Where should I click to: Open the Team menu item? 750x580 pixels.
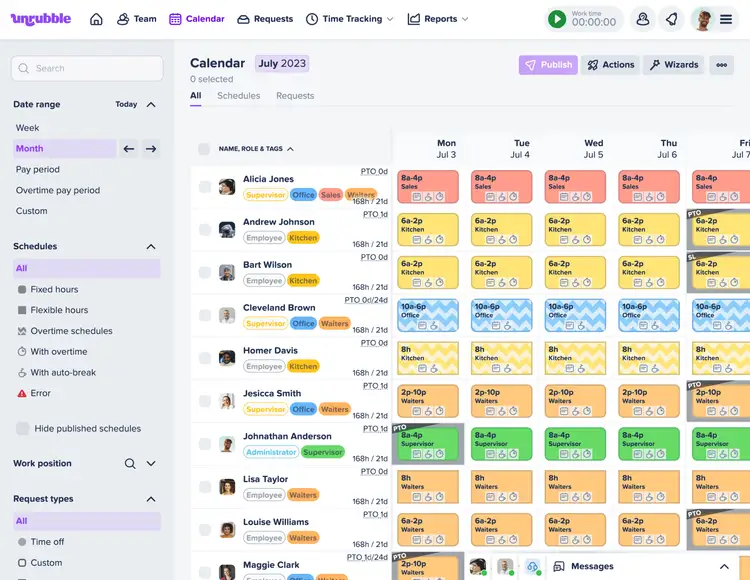(x=136, y=19)
